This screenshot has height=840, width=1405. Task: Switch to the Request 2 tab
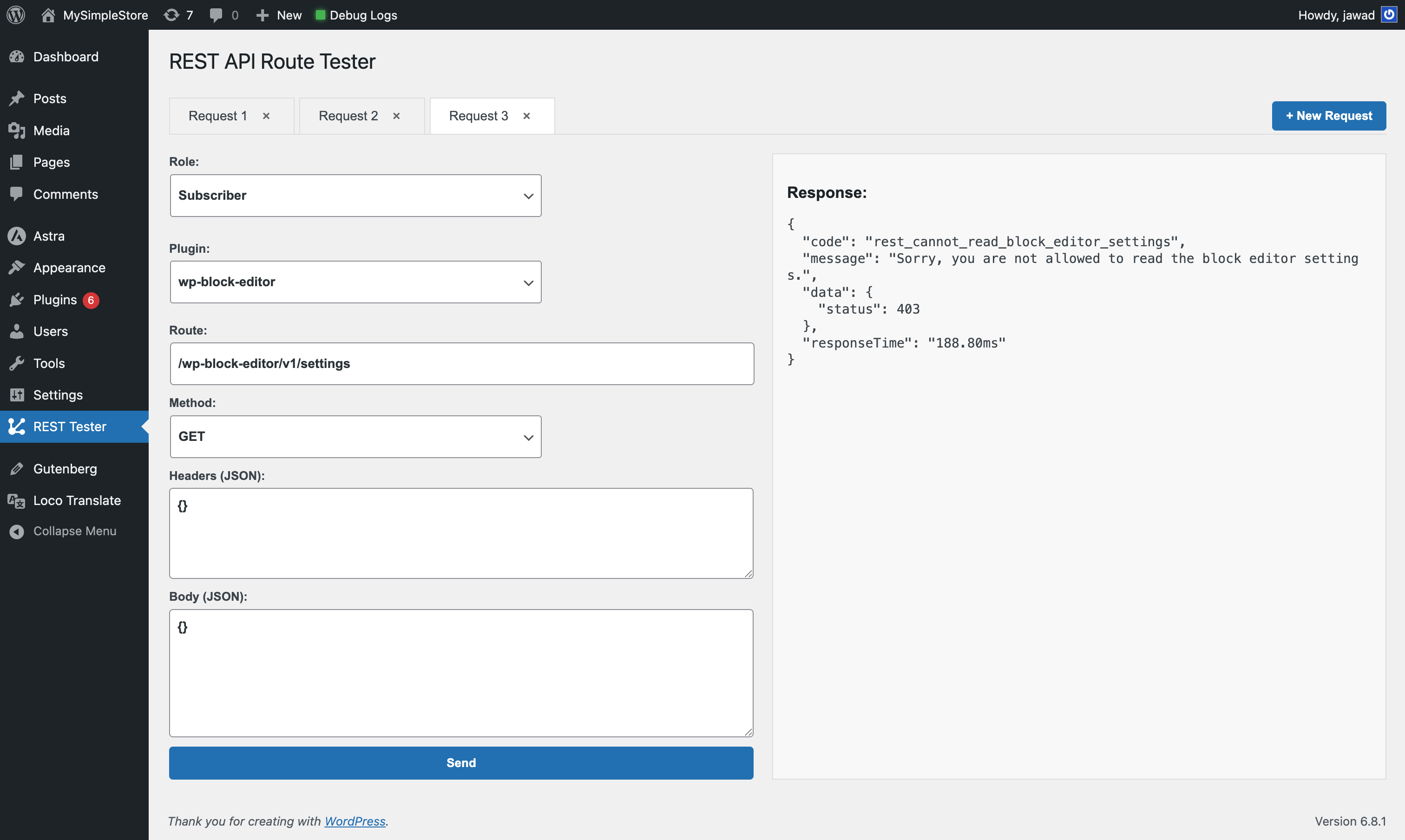click(x=348, y=116)
